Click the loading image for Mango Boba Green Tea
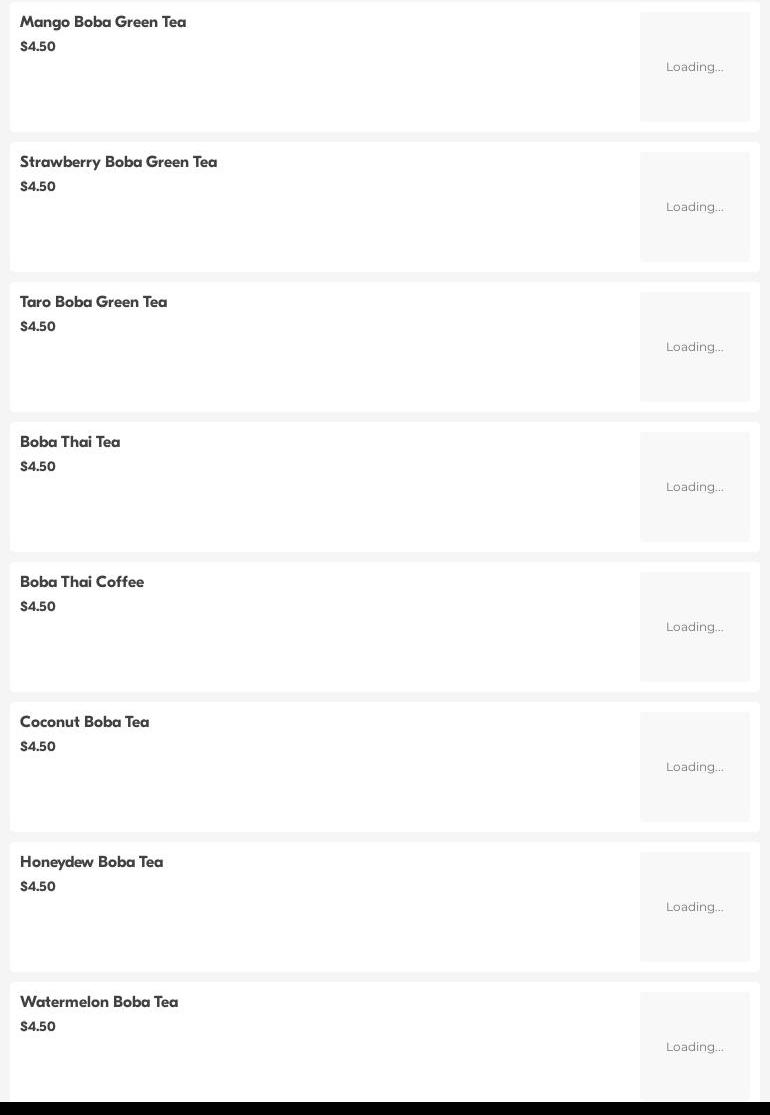Image resolution: width=770 pixels, height=1115 pixels. [694, 67]
